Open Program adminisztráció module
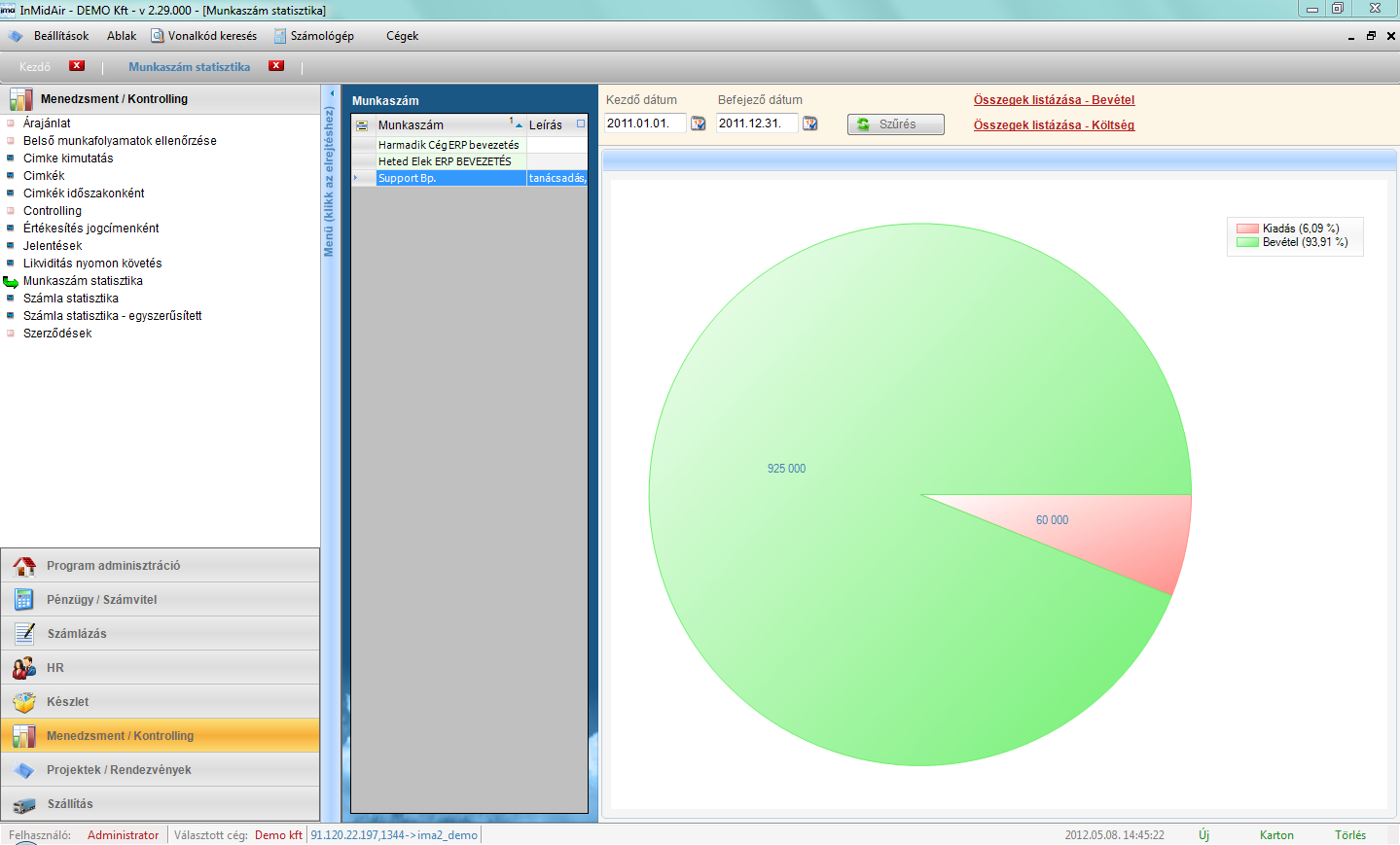 [x=161, y=566]
